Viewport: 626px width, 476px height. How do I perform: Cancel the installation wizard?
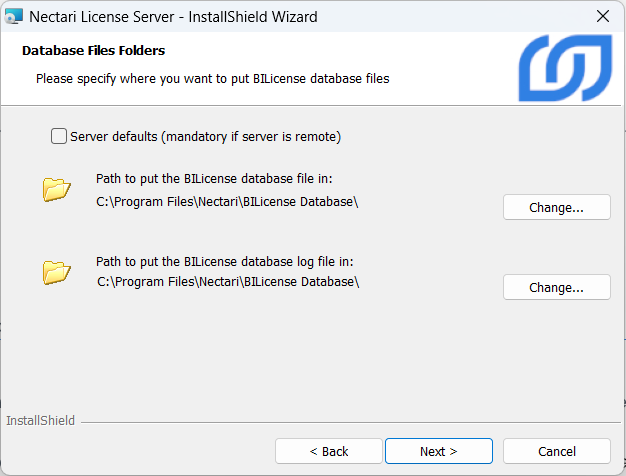coord(556,451)
